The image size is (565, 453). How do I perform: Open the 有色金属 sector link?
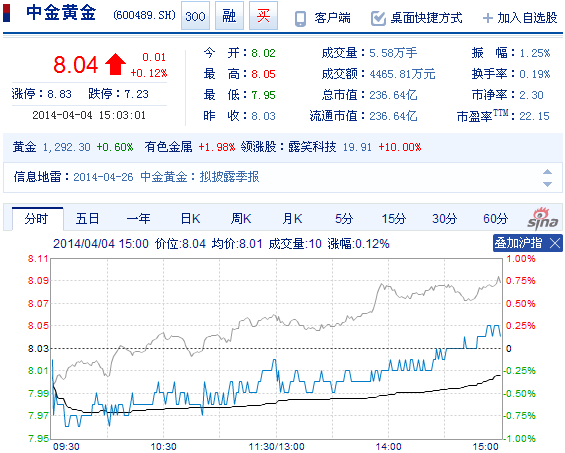(168, 147)
